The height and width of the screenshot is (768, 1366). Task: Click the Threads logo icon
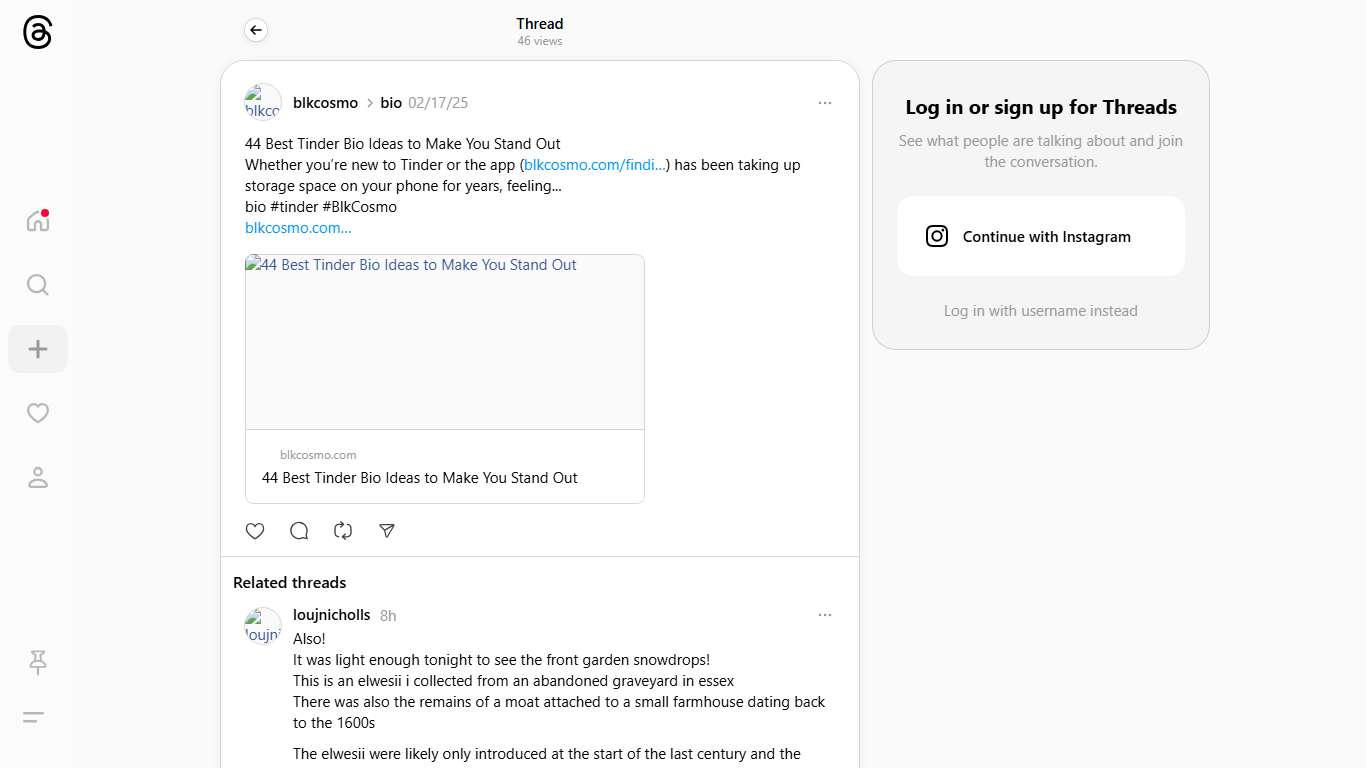[x=37, y=33]
